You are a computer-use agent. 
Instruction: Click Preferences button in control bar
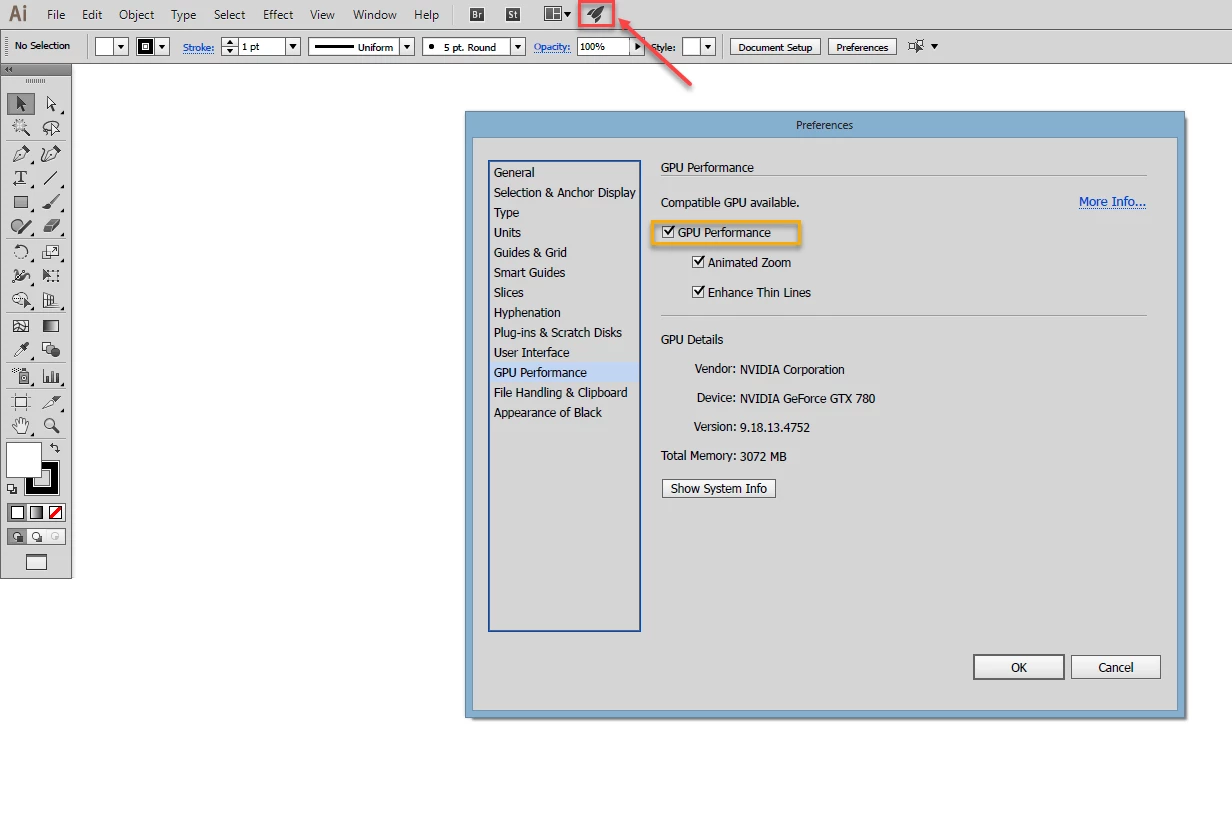(x=862, y=47)
